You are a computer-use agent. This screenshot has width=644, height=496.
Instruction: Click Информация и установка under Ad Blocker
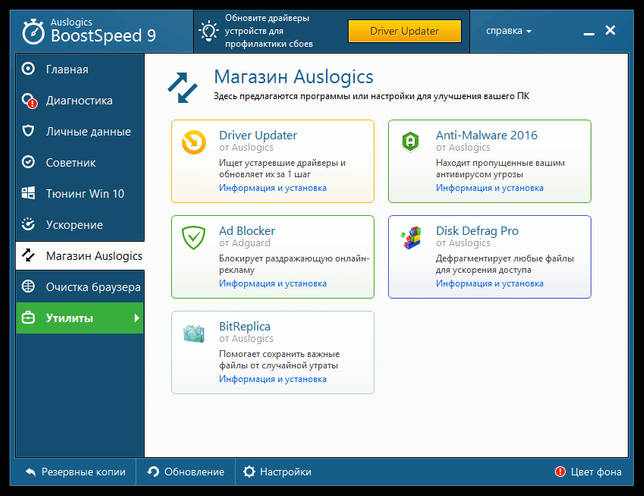point(273,284)
